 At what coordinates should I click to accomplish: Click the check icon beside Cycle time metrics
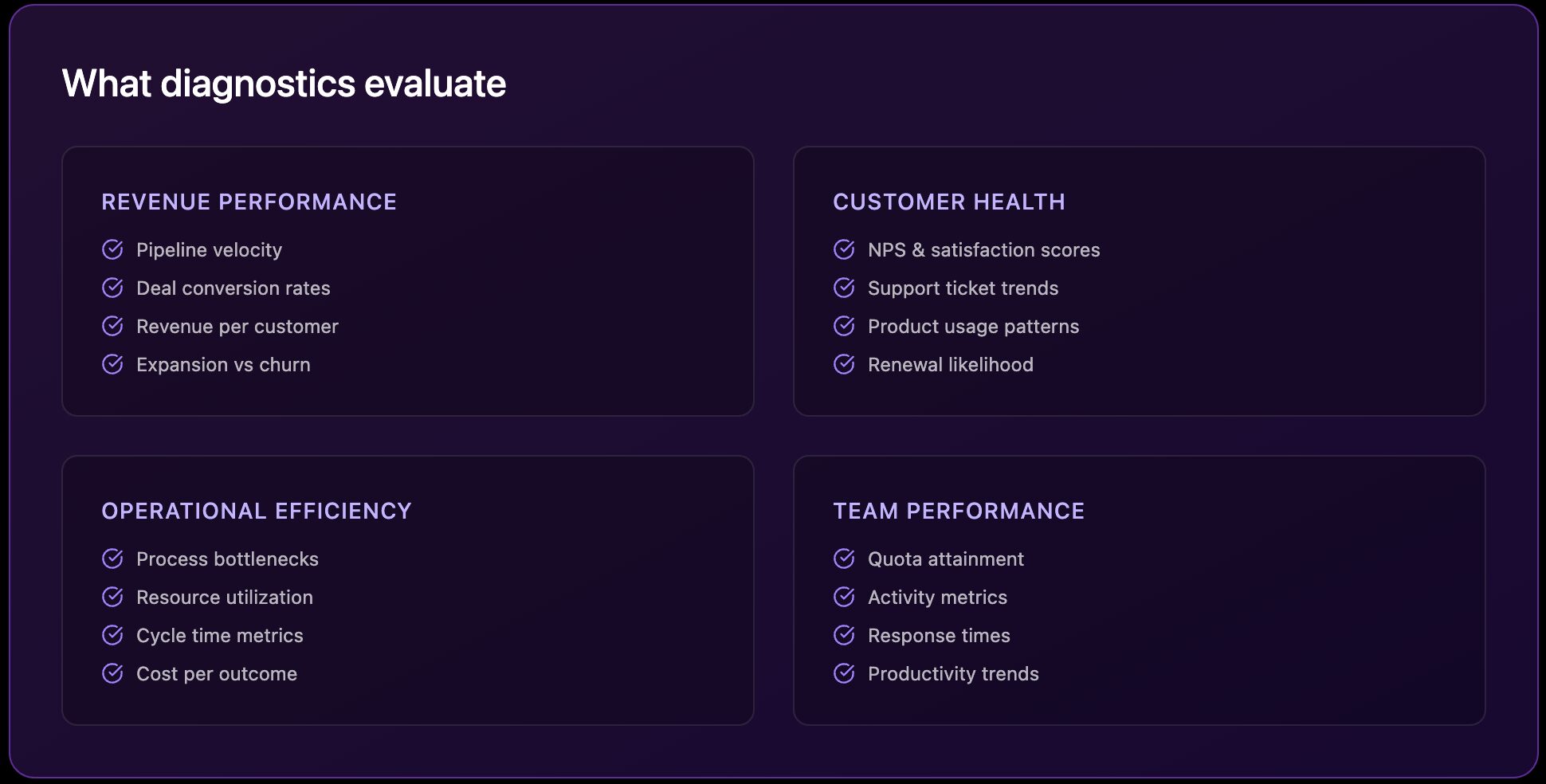[x=112, y=635]
